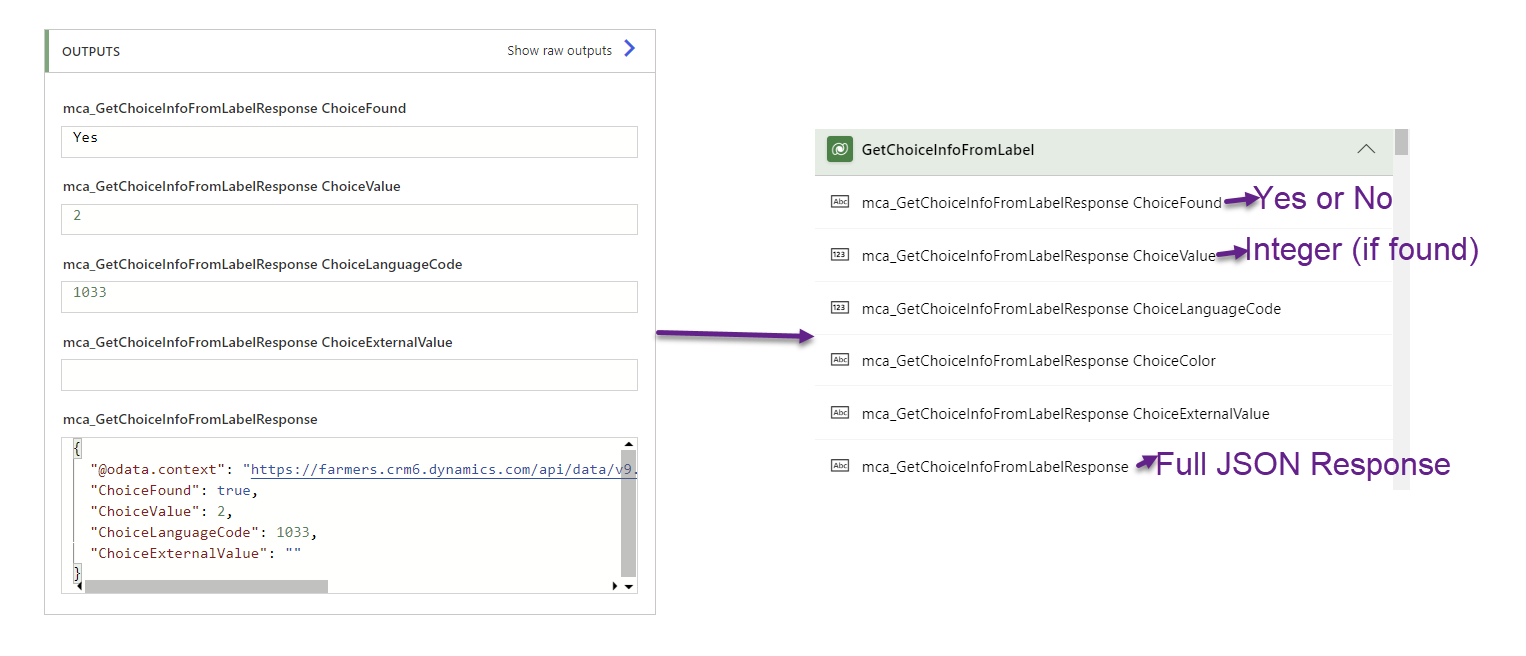Click the Abc icon beside the full response entry
This screenshot has width=1526, height=656.
pos(841,466)
